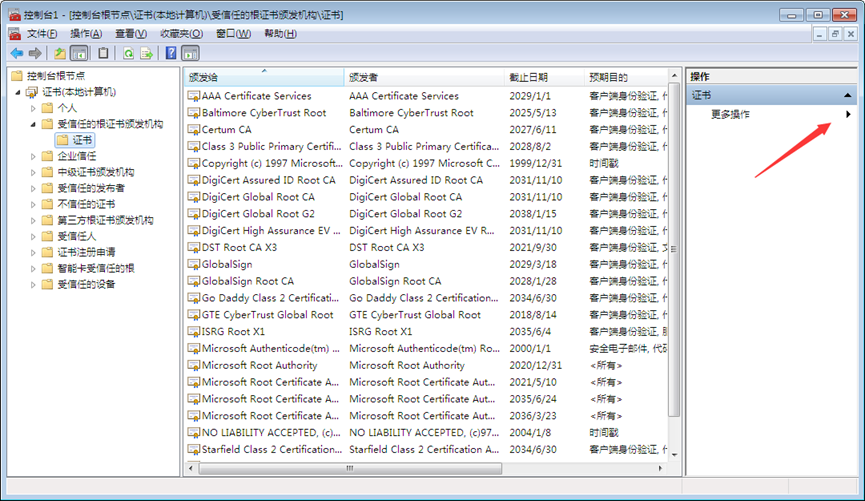Image resolution: width=865 pixels, height=501 pixels.
Task: Click the folder icon beside 企业信任
Action: click(48, 156)
